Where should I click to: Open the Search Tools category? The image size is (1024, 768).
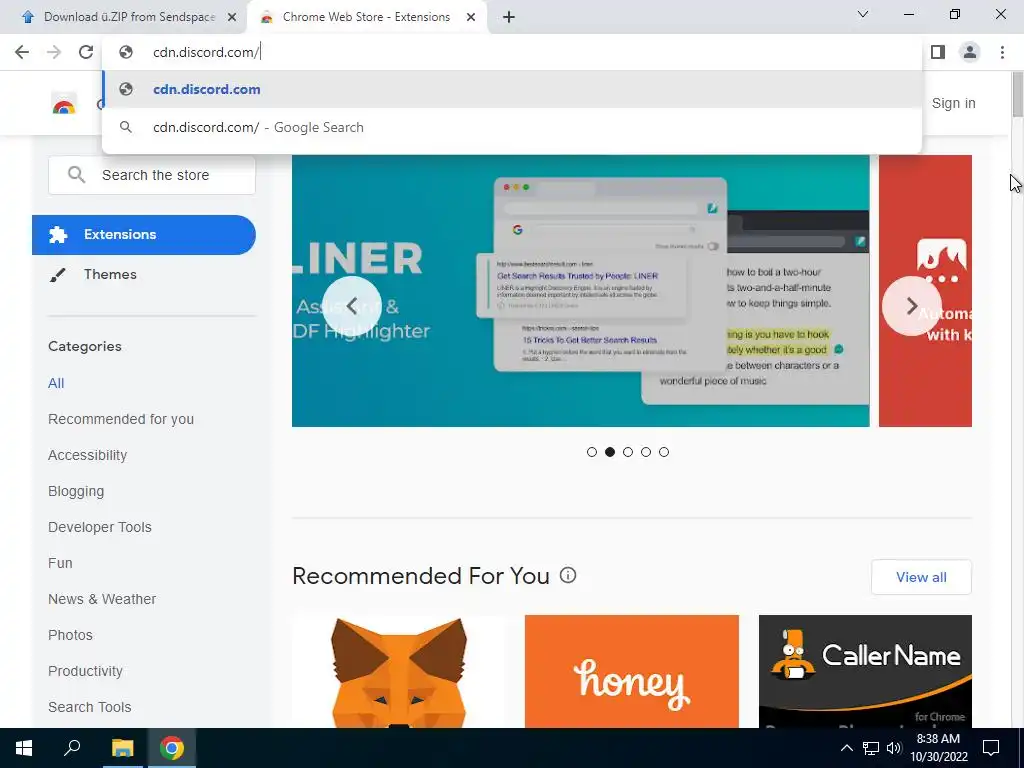tap(89, 707)
